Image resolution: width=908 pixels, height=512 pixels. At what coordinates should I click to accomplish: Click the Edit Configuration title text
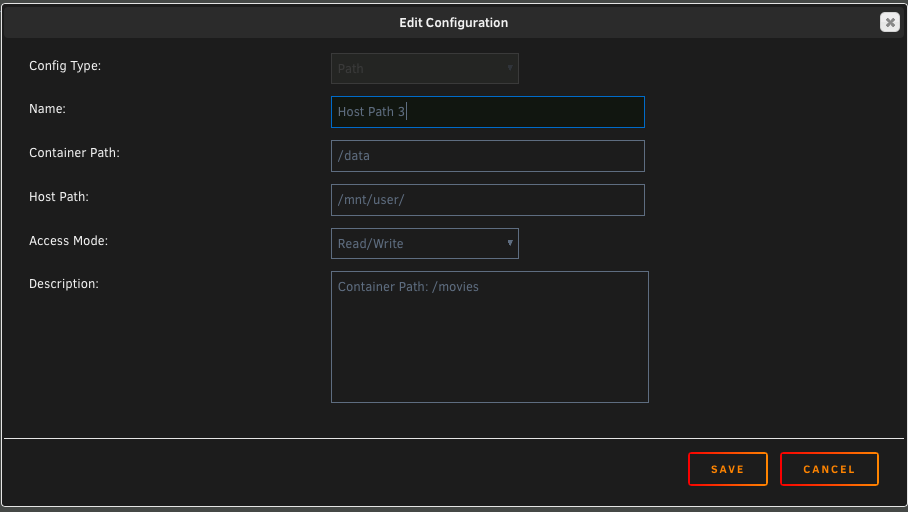[453, 23]
